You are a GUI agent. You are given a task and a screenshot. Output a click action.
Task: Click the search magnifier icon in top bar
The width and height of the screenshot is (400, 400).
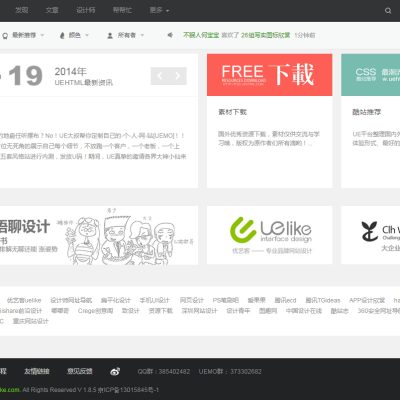(388, 11)
